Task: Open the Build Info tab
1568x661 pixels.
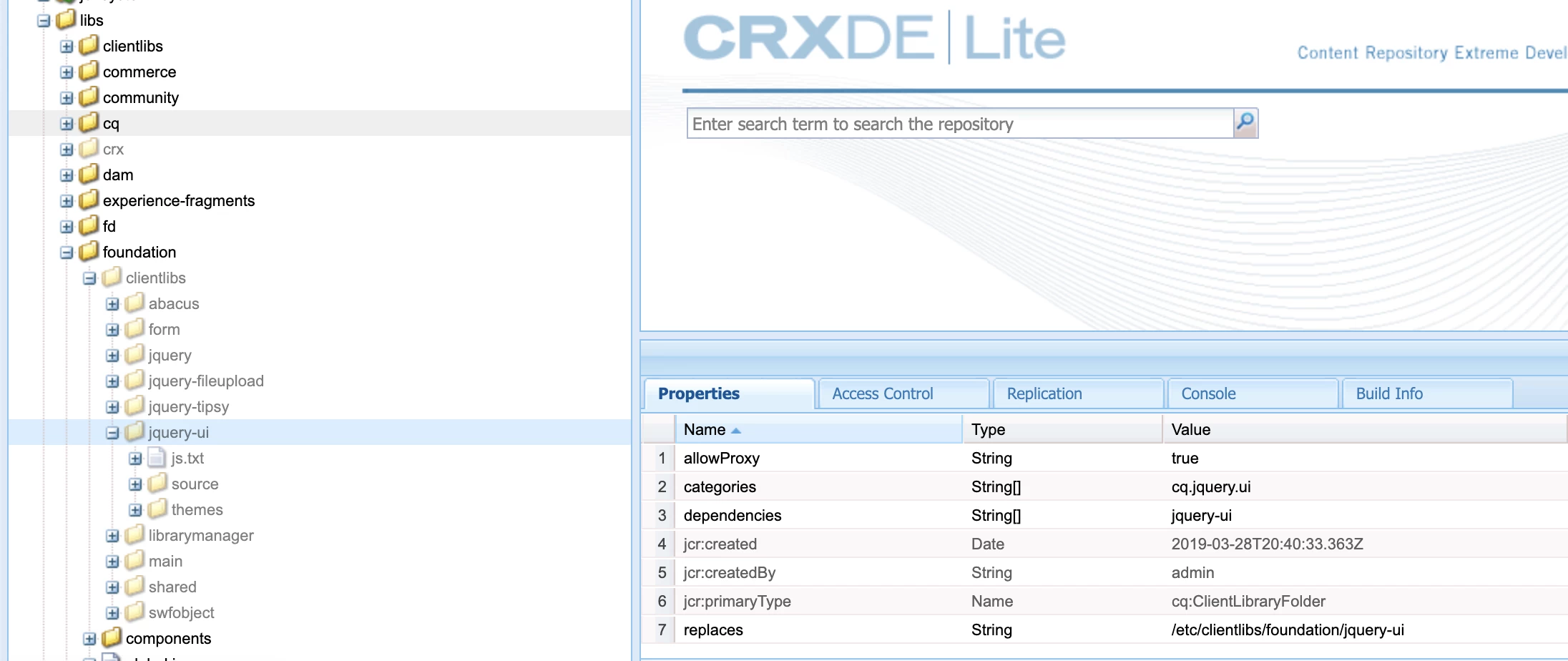Action: 1427,393
